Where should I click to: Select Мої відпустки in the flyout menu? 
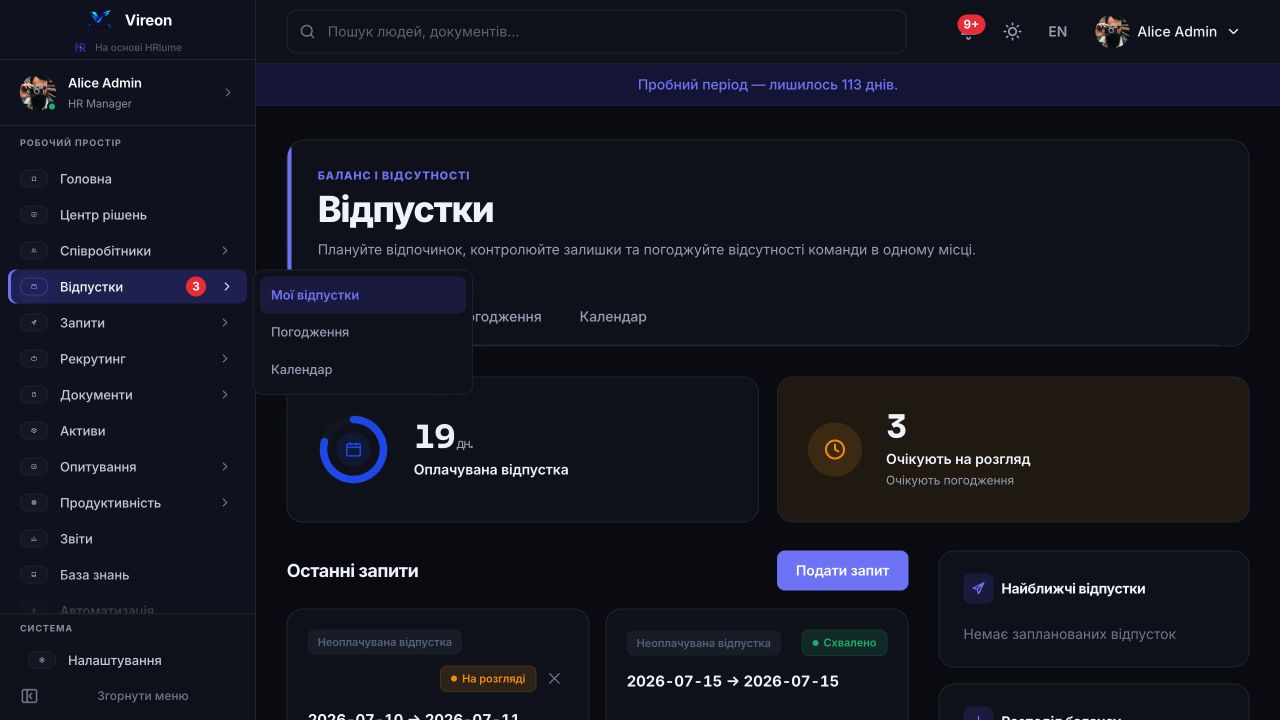tap(363, 295)
